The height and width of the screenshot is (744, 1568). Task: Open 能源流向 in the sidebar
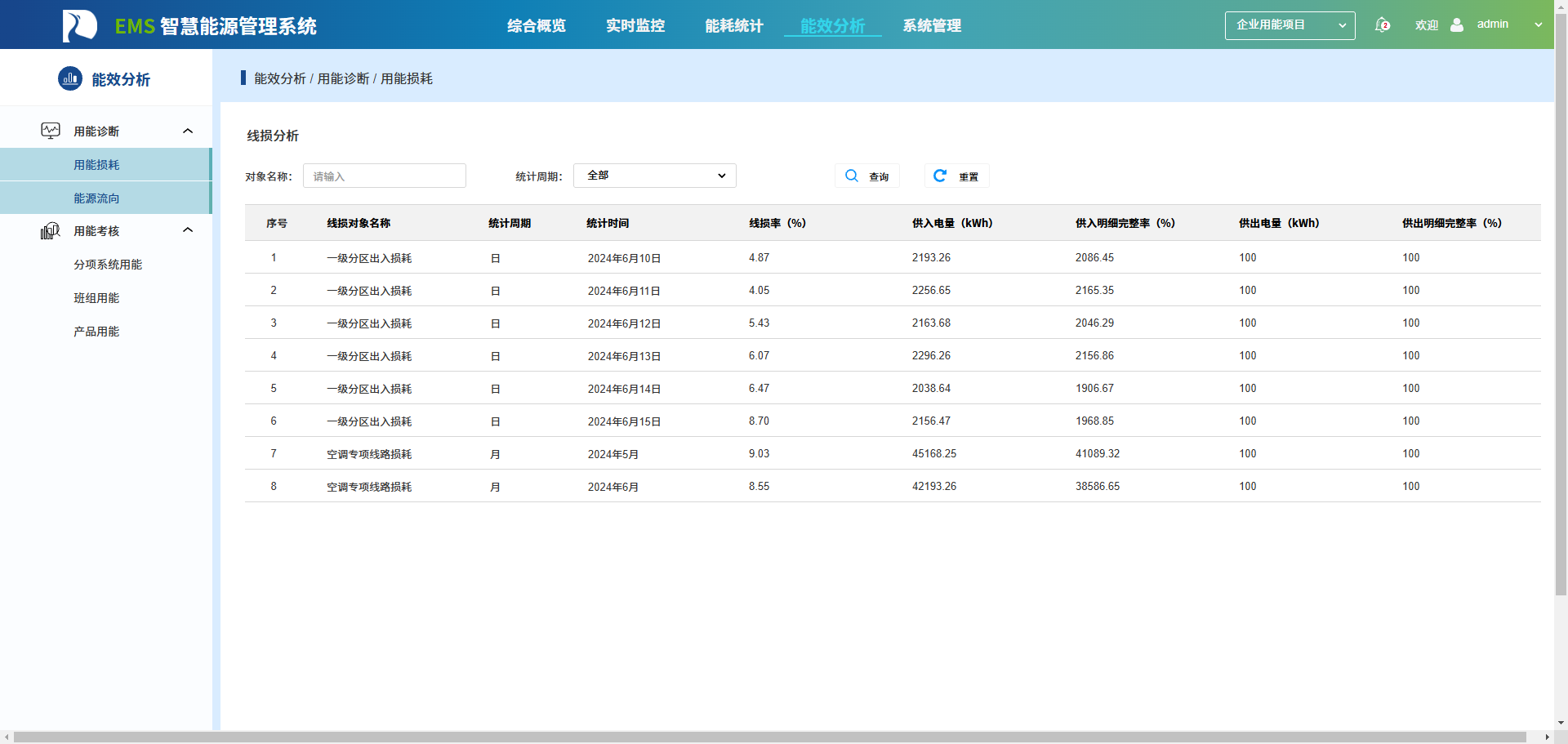pyautogui.click(x=105, y=198)
